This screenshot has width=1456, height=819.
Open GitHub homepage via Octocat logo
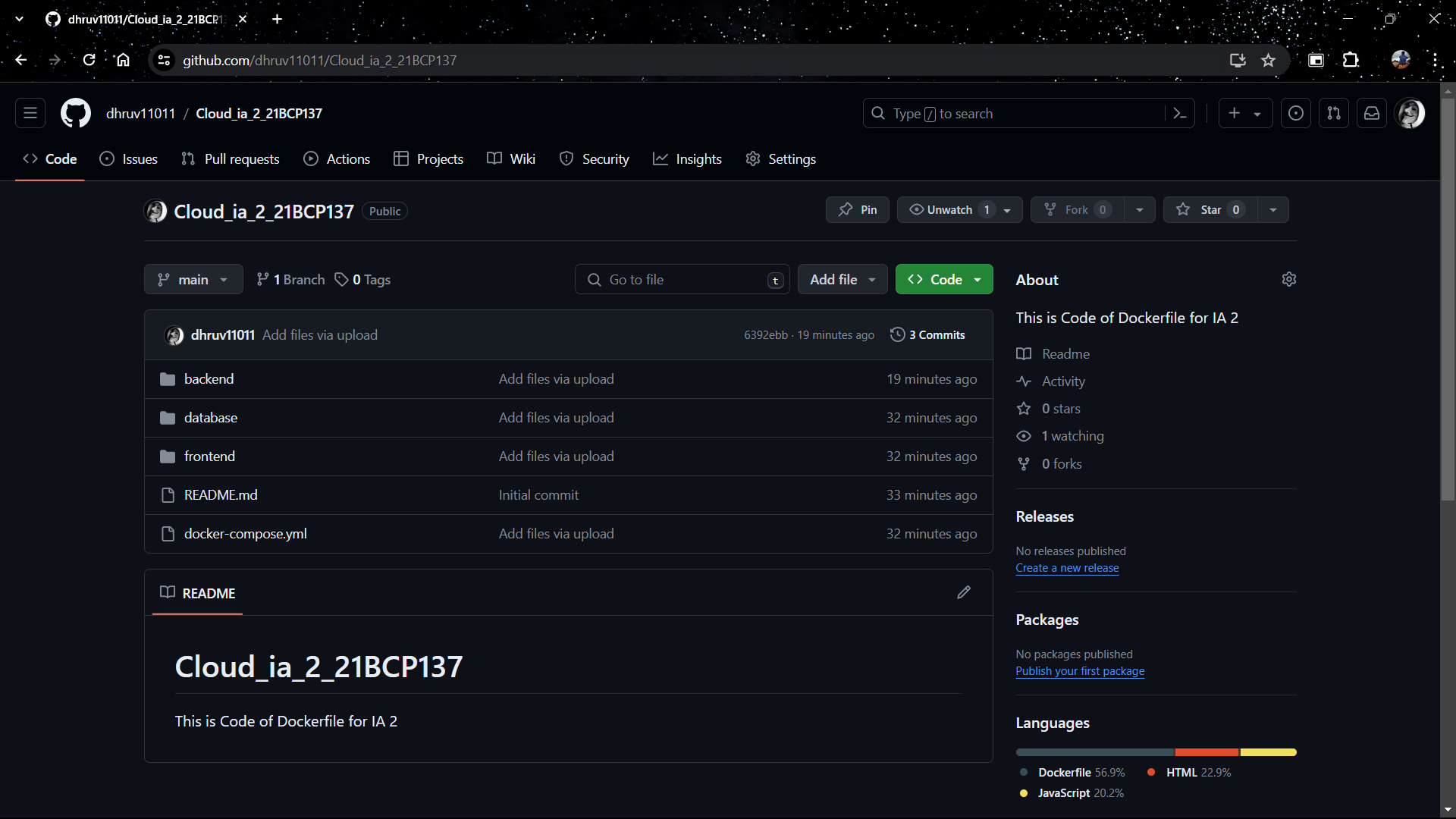click(x=75, y=114)
